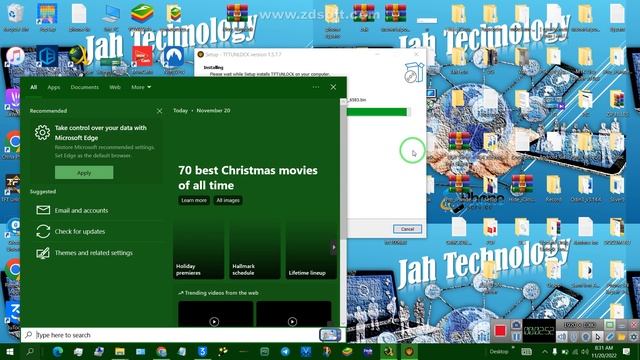
Task: Select the All tab in search panel
Action: (33, 87)
